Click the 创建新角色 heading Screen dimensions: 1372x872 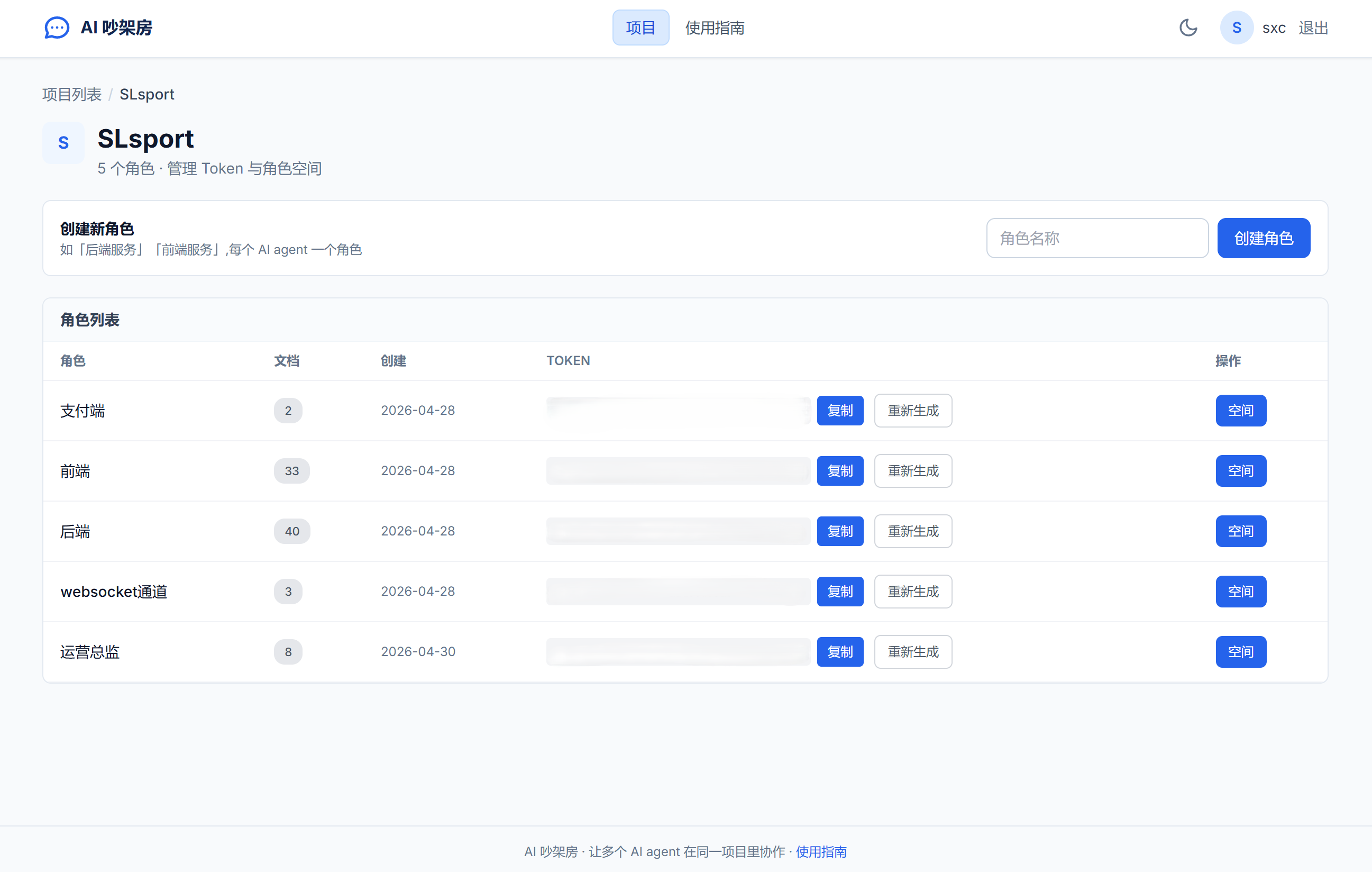pos(97,229)
